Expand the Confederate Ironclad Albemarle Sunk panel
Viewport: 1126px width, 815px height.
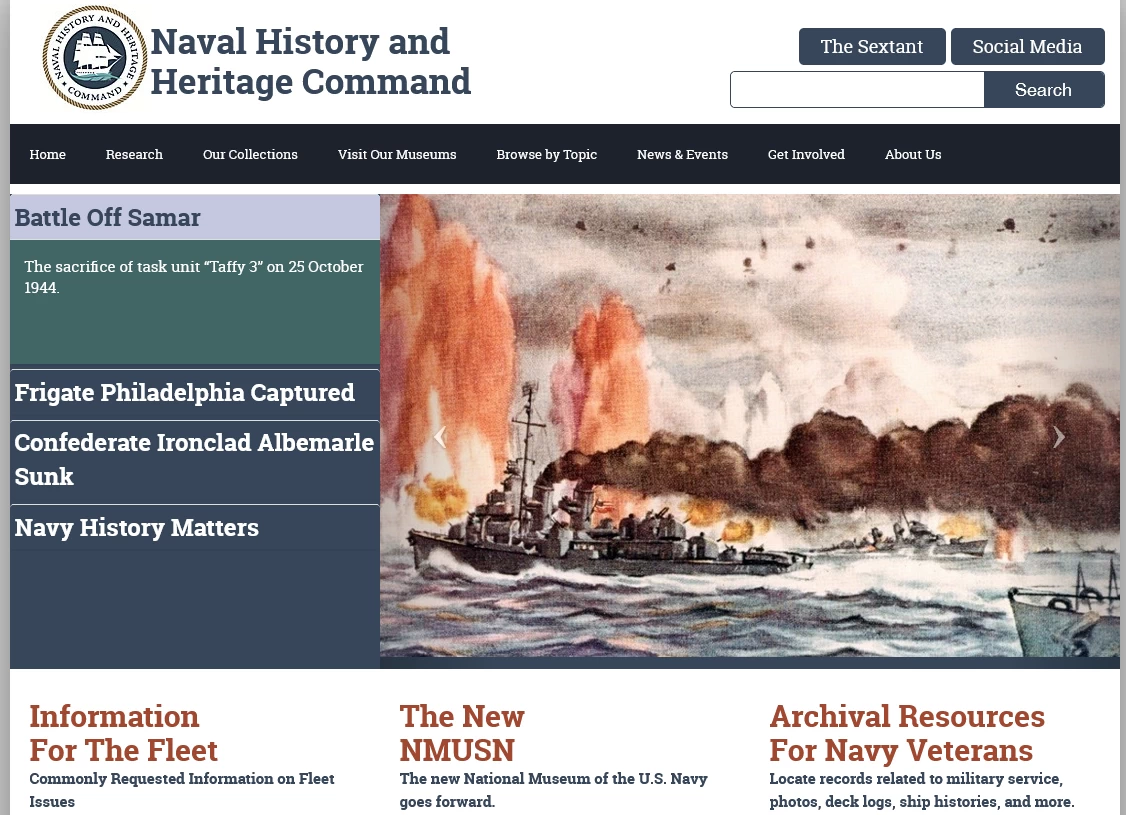tap(195, 460)
